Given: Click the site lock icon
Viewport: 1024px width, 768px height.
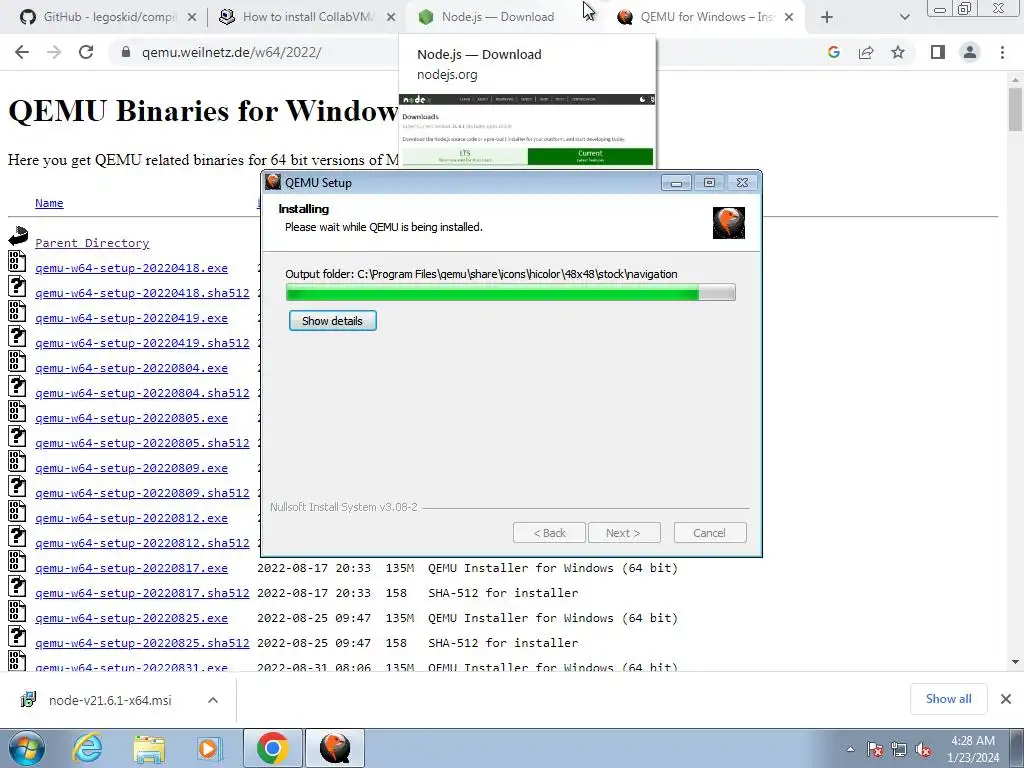Looking at the screenshot, I should [126, 52].
